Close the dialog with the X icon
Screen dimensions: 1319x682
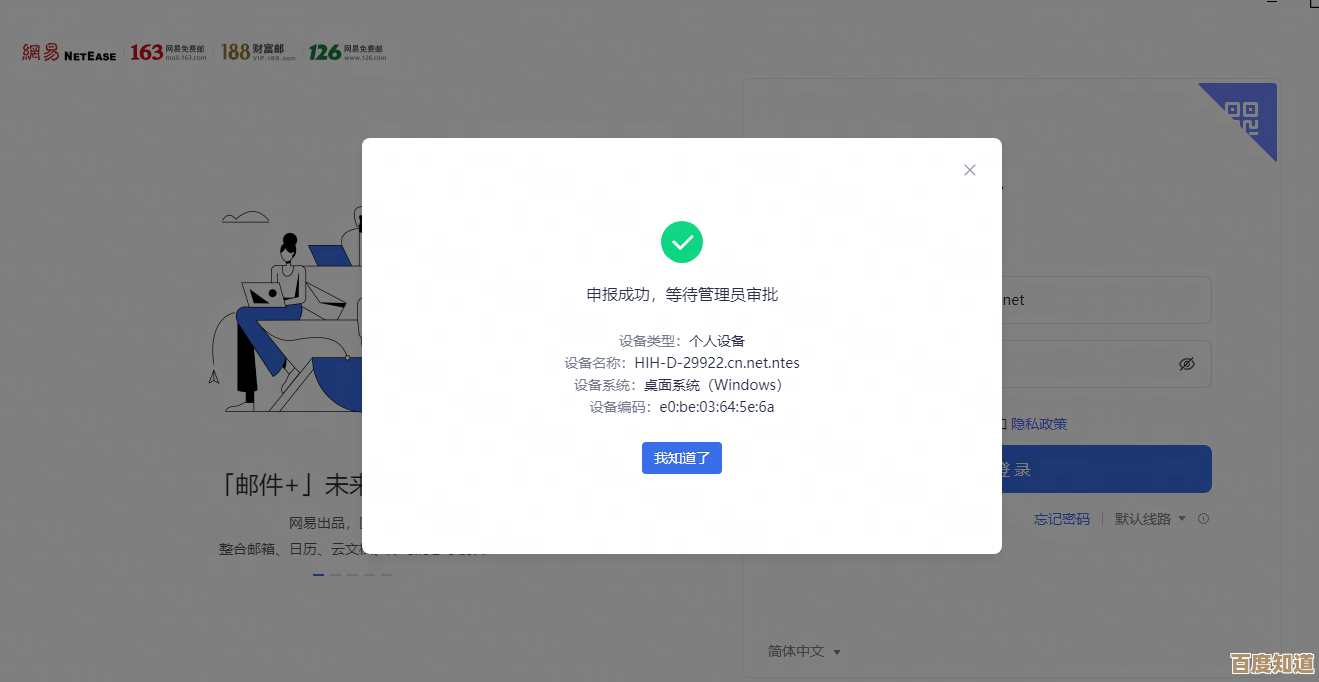pos(969,170)
